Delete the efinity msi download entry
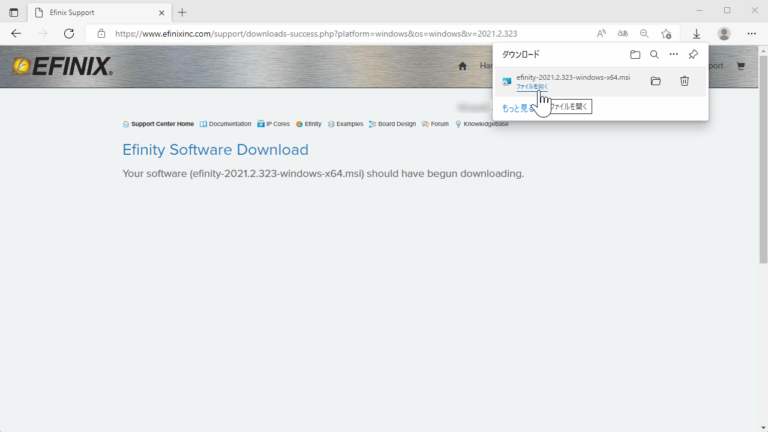The image size is (768, 432). click(684, 81)
